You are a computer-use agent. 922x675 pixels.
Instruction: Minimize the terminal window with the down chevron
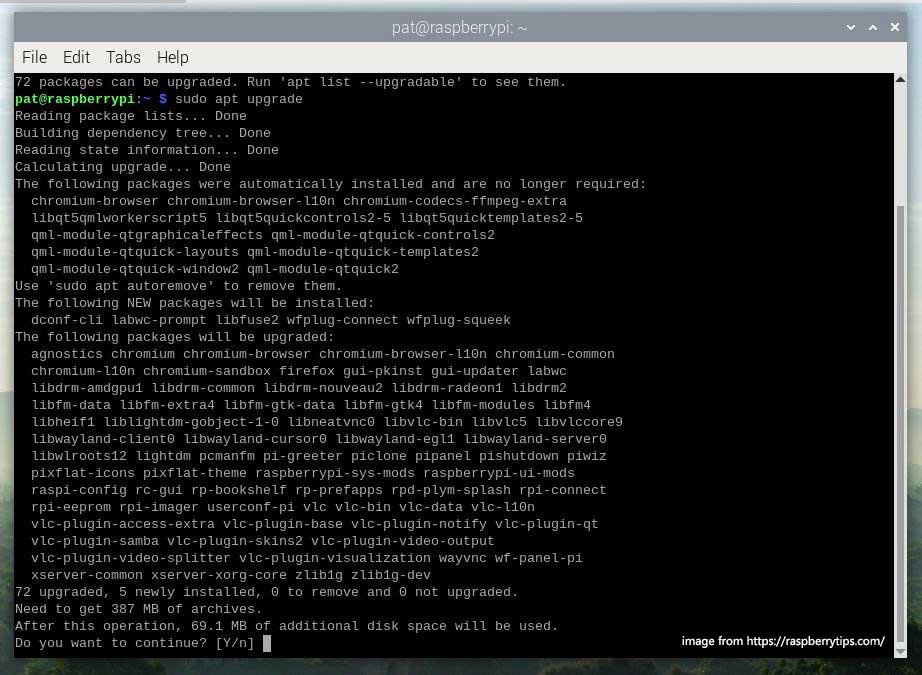850,28
